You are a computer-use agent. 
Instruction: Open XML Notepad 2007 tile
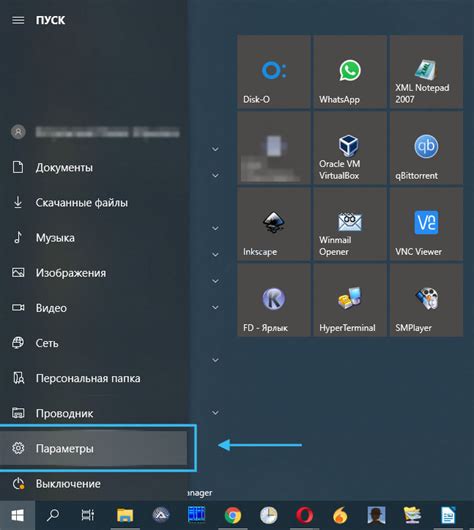coord(426,72)
